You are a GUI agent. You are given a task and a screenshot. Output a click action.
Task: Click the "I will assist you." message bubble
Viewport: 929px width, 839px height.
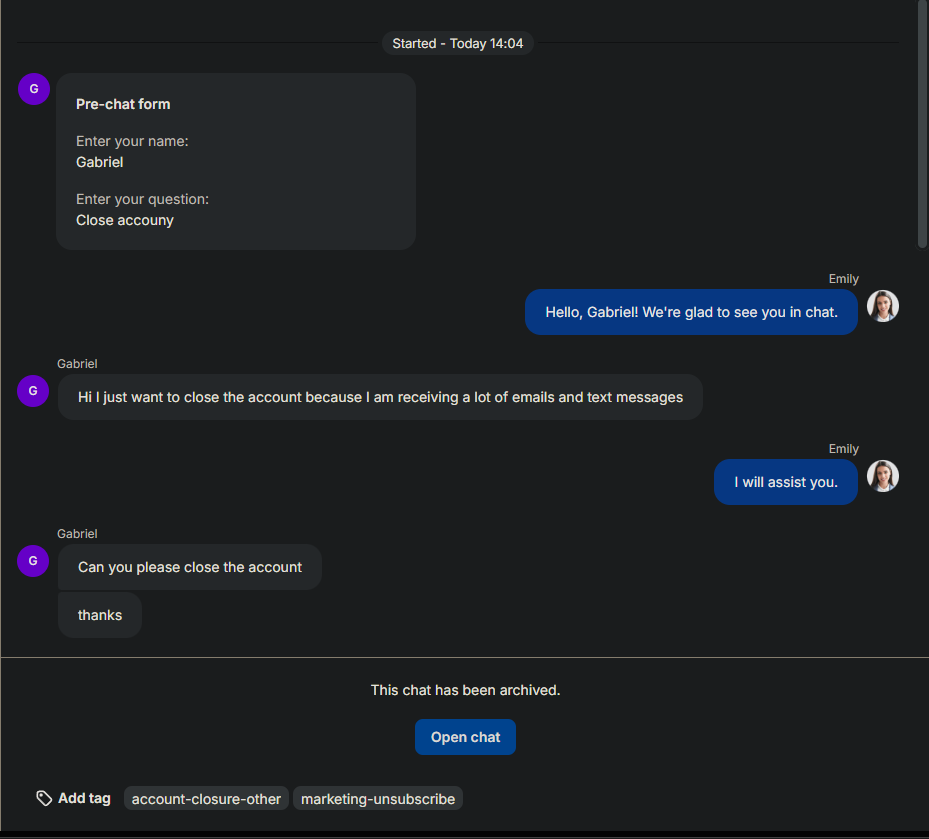(x=785, y=482)
